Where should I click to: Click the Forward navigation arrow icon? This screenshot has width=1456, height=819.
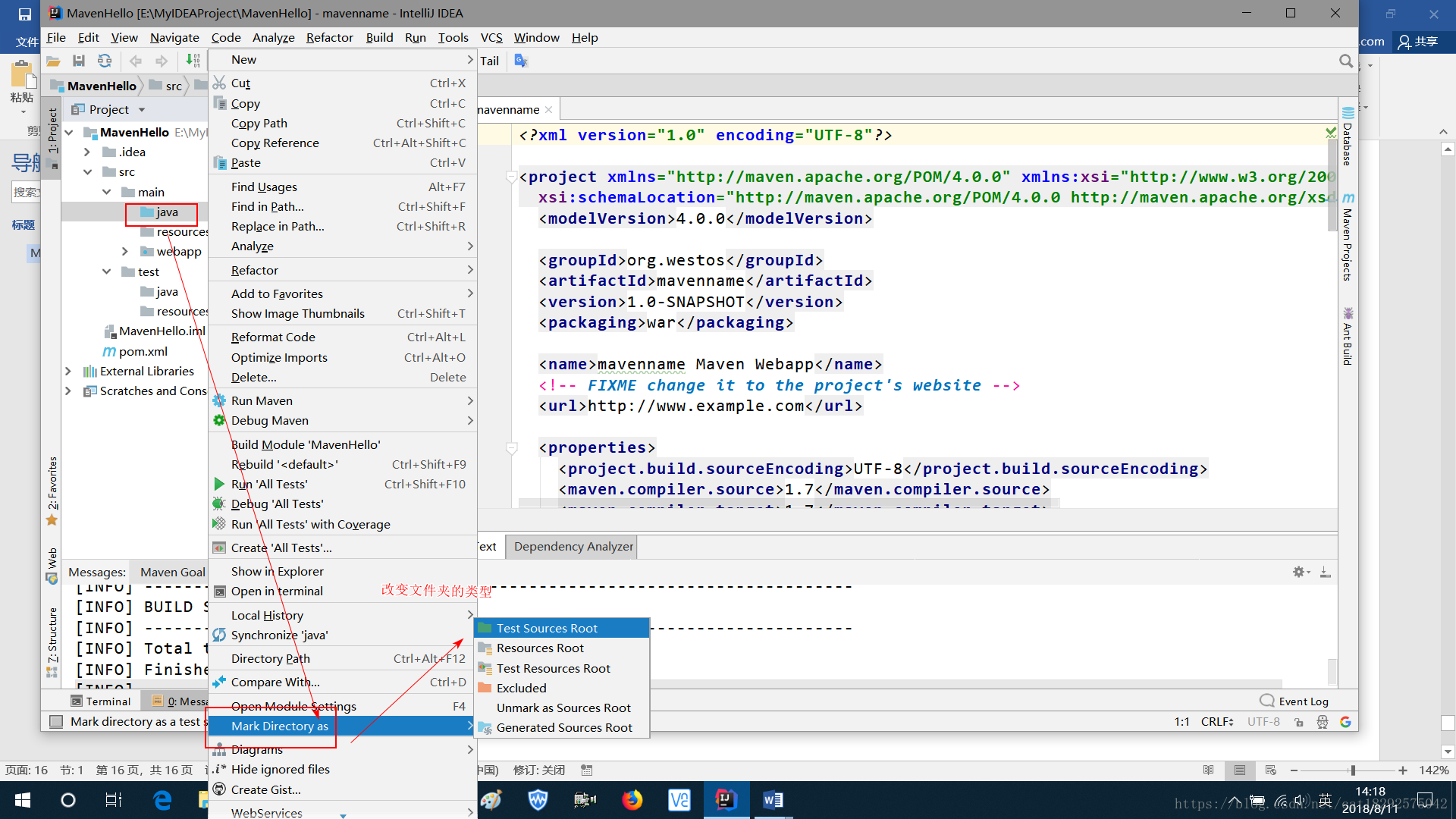[162, 61]
